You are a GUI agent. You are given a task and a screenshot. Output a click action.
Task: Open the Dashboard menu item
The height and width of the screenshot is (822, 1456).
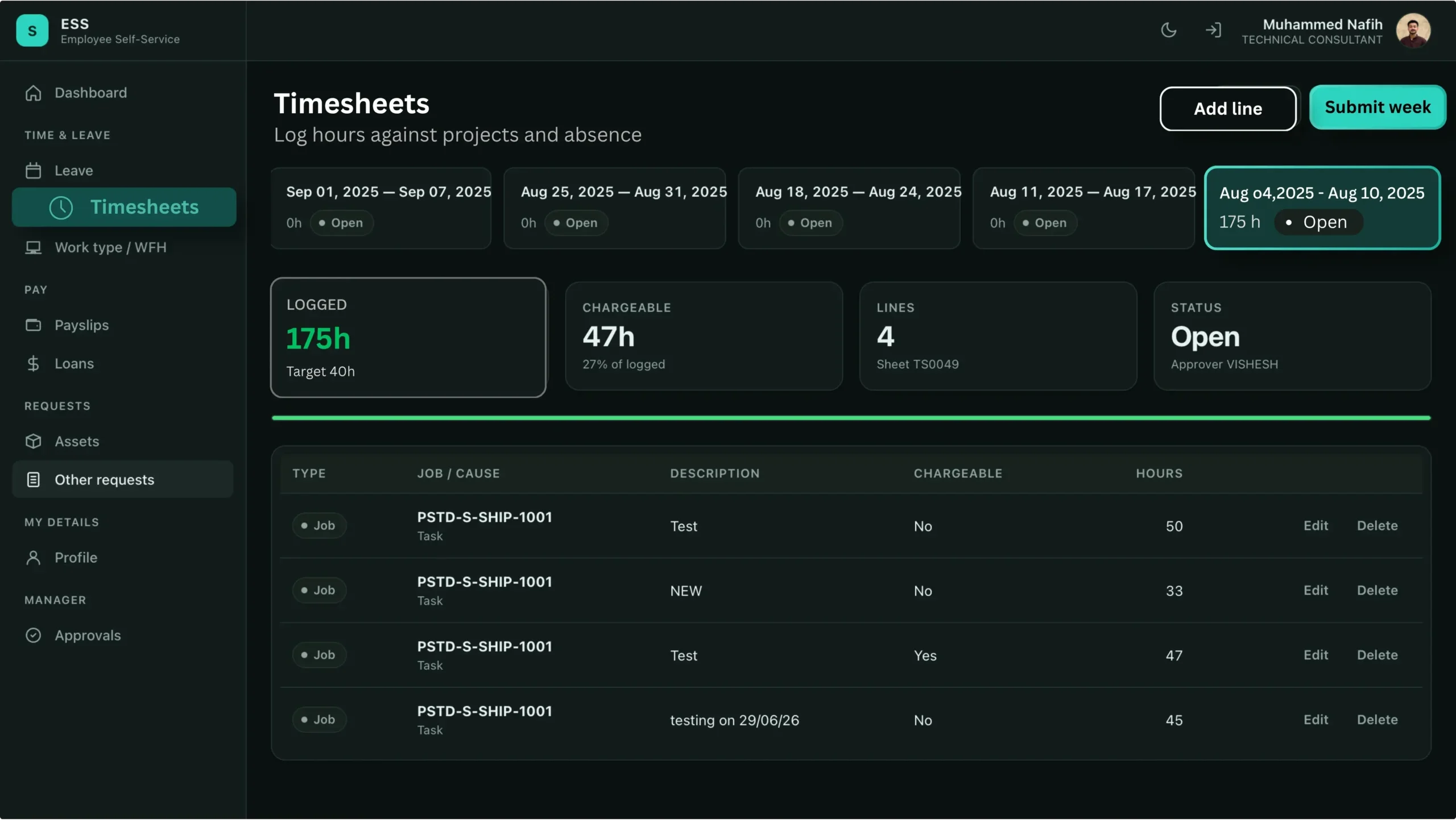pos(123,93)
